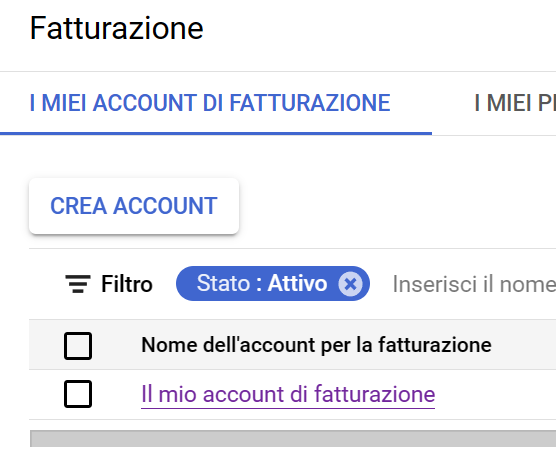Click the blue indicator line under the active tab
Image resolution: width=556 pixels, height=466 pixels.
pyautogui.click(x=216, y=133)
